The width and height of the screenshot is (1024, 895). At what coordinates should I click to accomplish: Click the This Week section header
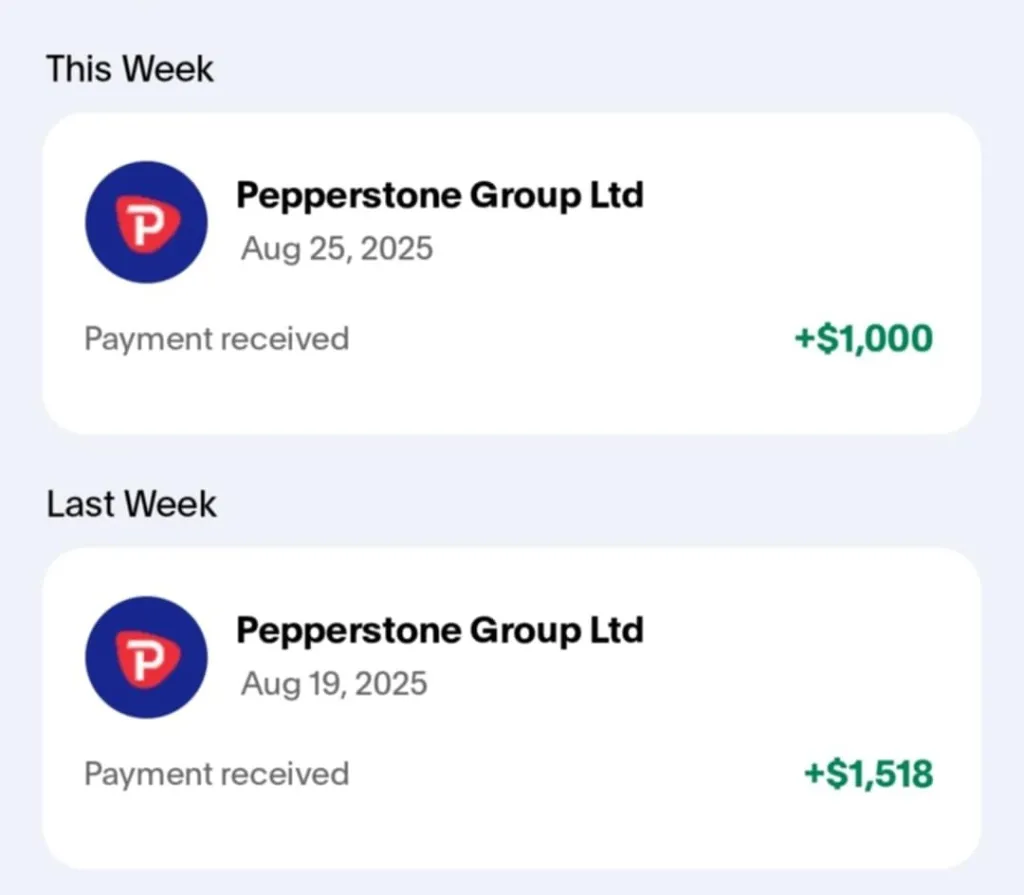click(x=130, y=69)
